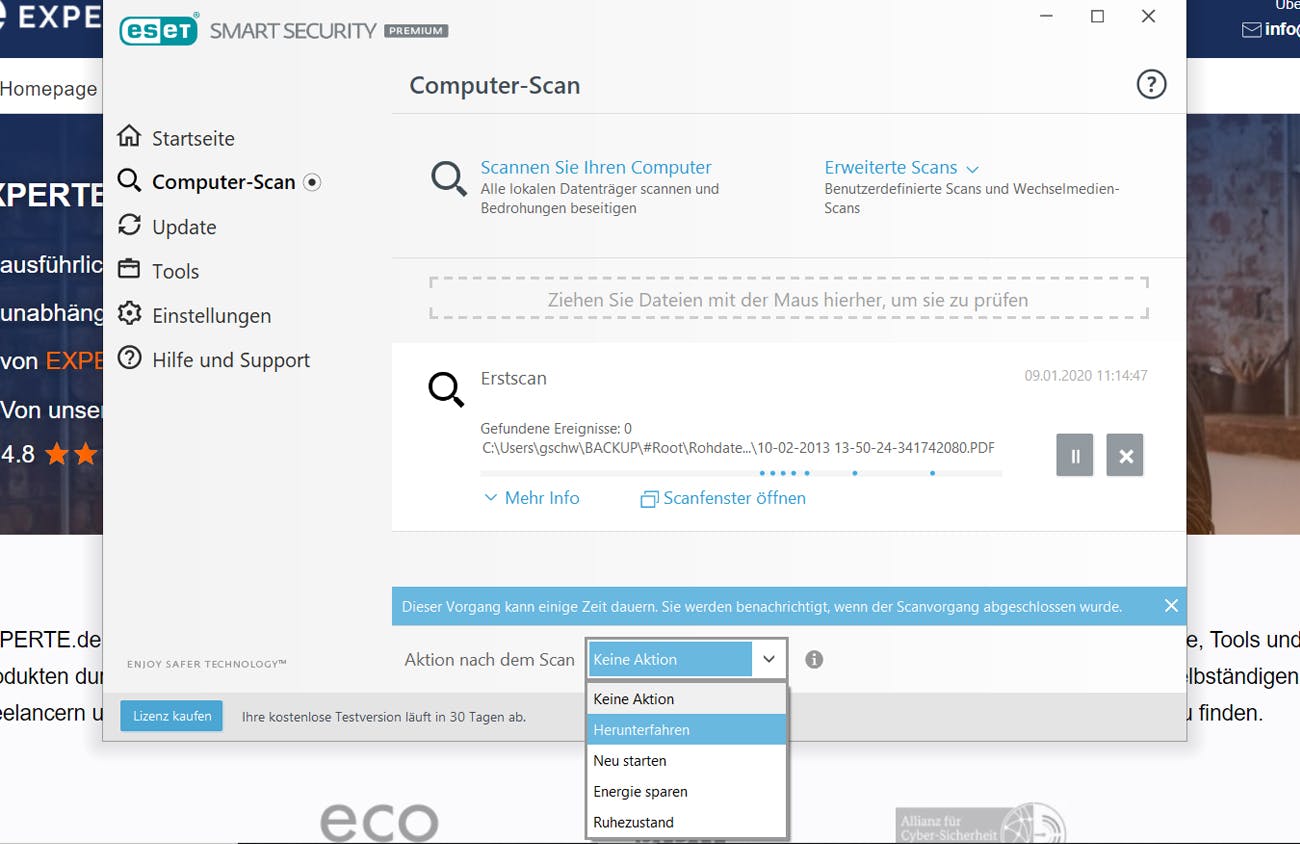The width and height of the screenshot is (1300, 844).
Task: Click the Update refresh icon in sidebar
Action: tap(129, 226)
